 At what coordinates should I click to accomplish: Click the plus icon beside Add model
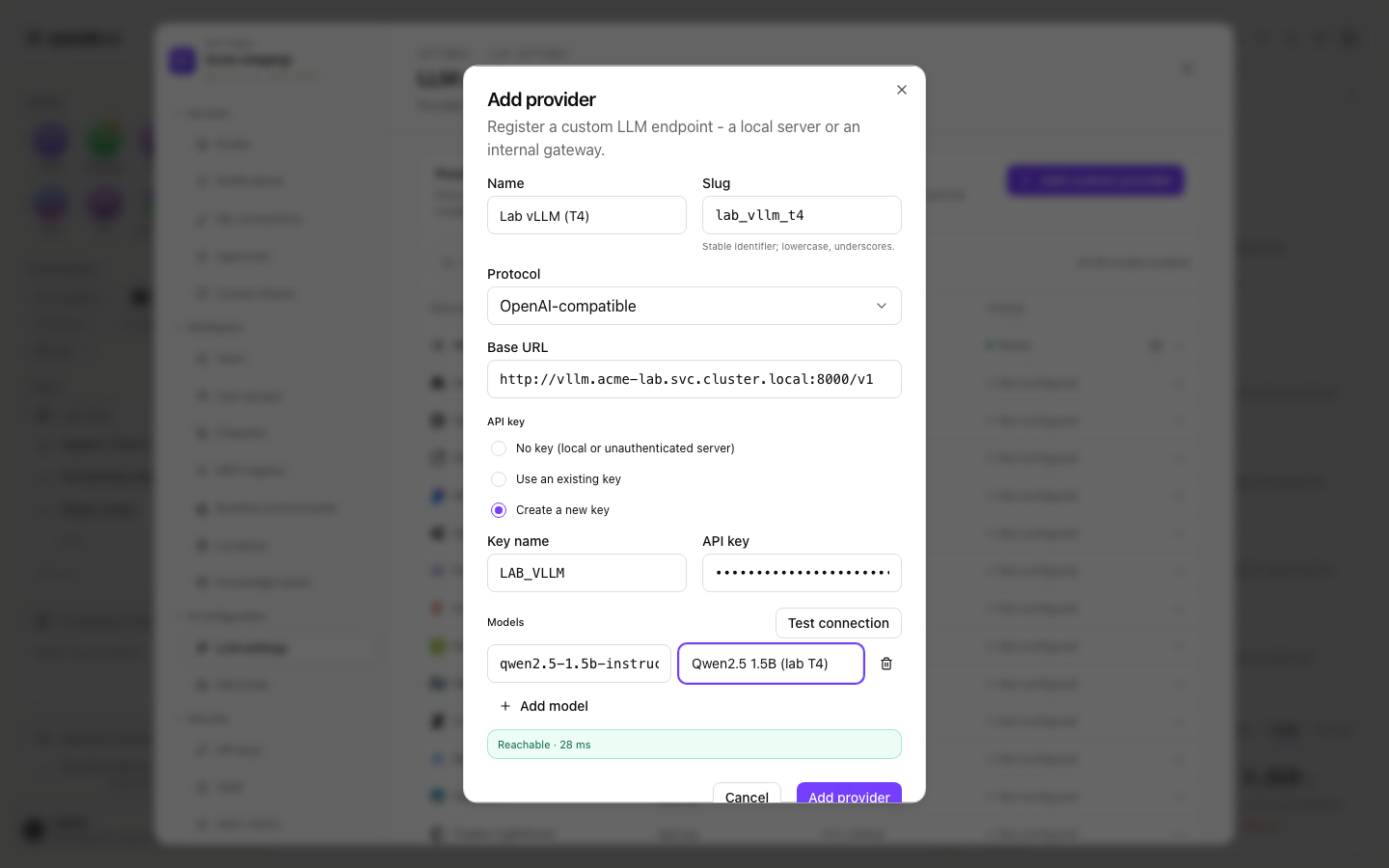point(505,706)
